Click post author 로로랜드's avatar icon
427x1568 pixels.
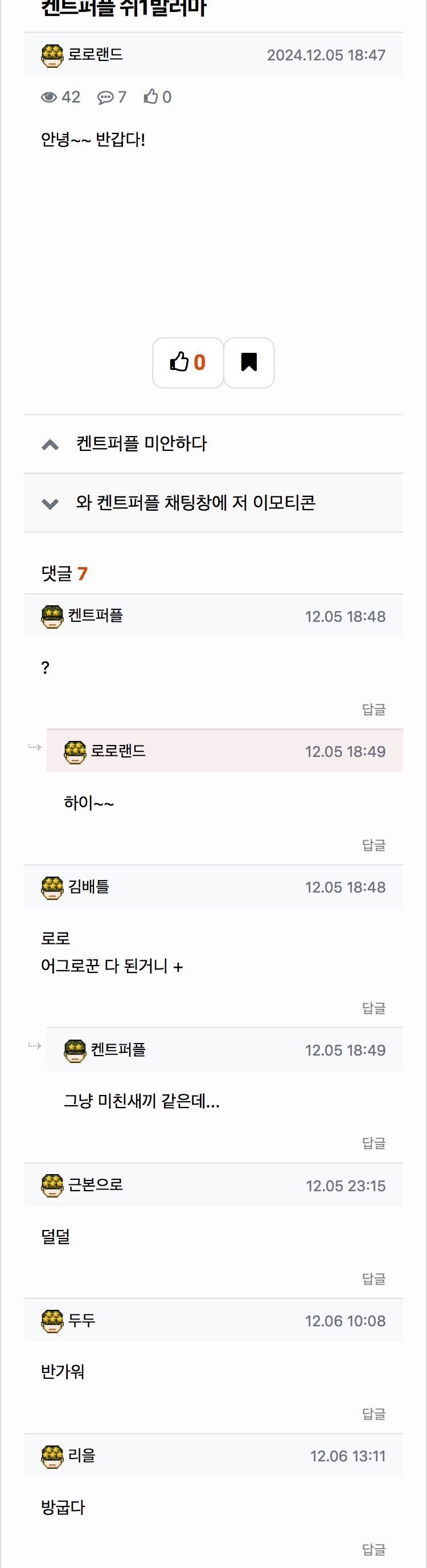(x=52, y=55)
